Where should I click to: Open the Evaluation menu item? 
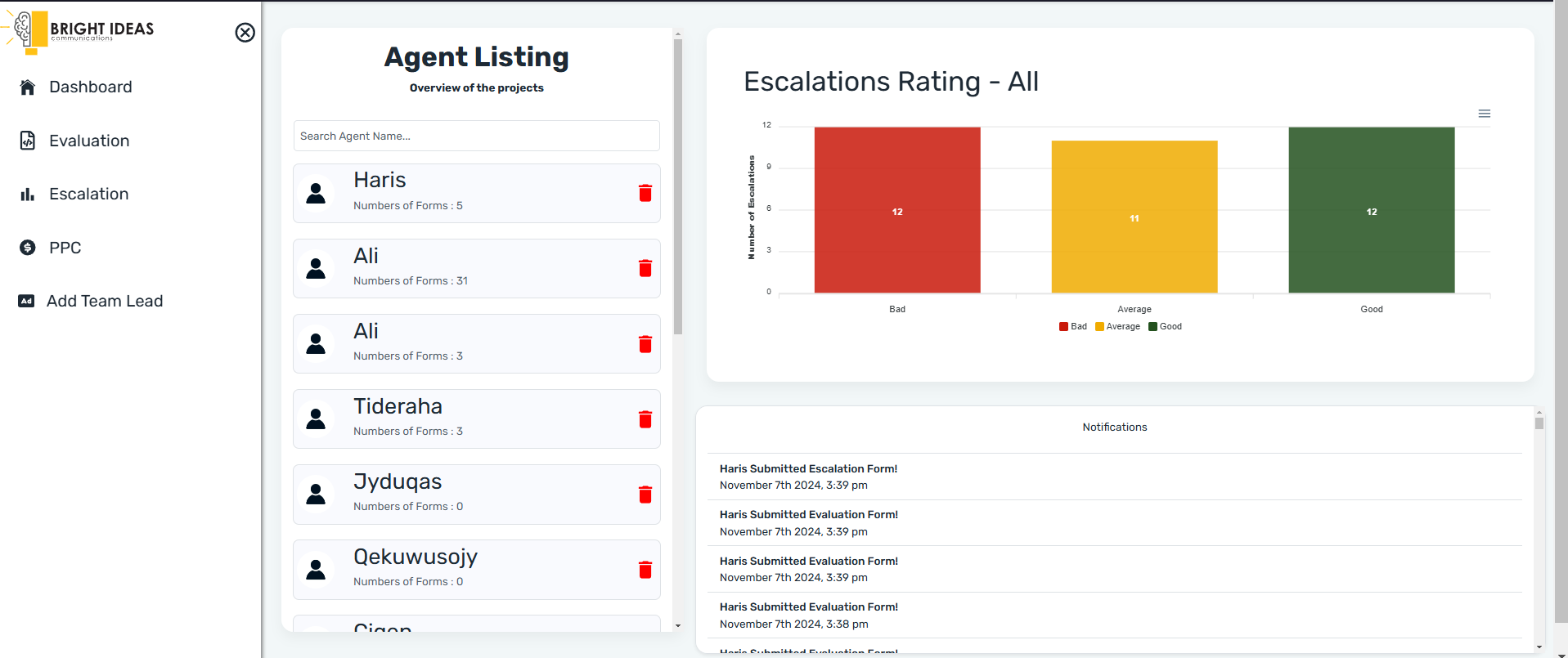89,141
